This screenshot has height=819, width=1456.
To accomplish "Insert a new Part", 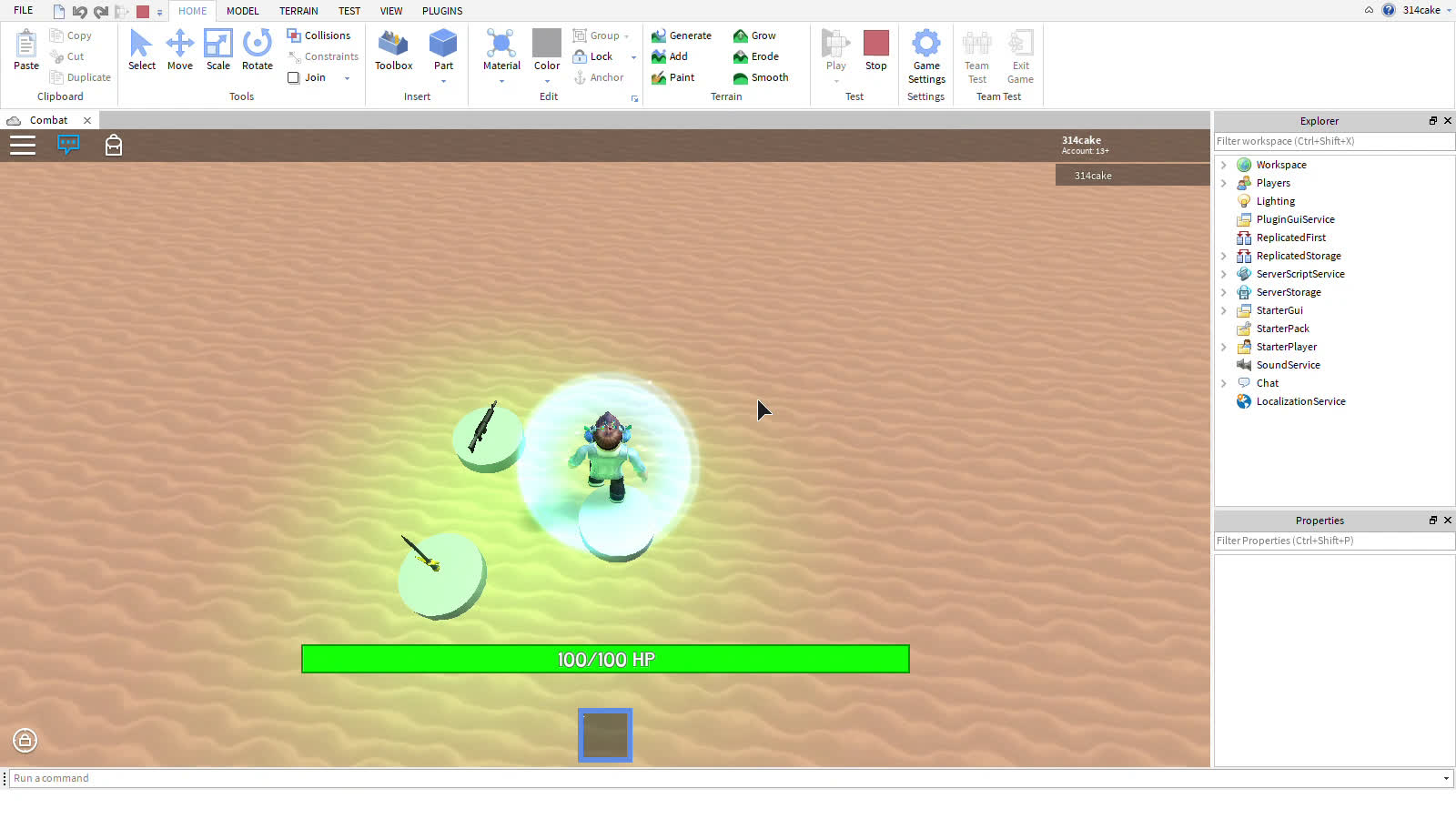I will 443,45.
